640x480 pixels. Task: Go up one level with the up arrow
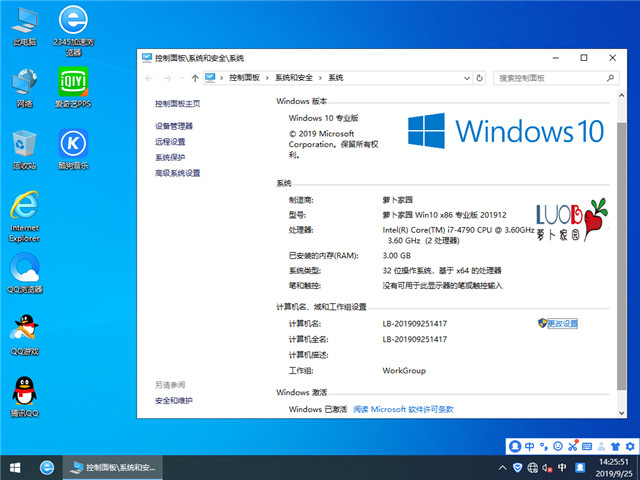pyautogui.click(x=195, y=78)
